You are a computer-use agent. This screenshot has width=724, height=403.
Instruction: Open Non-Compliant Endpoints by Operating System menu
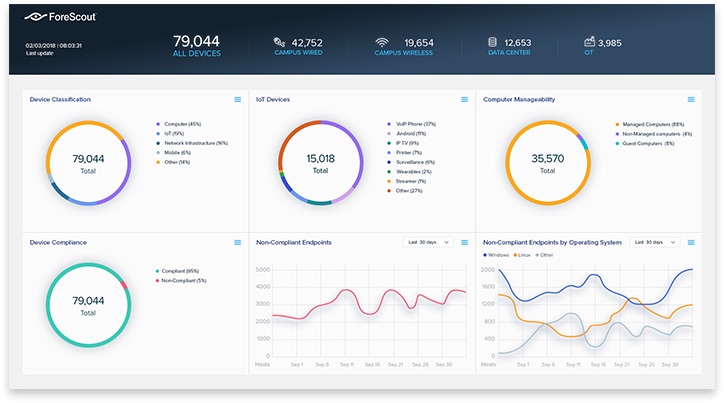(691, 242)
